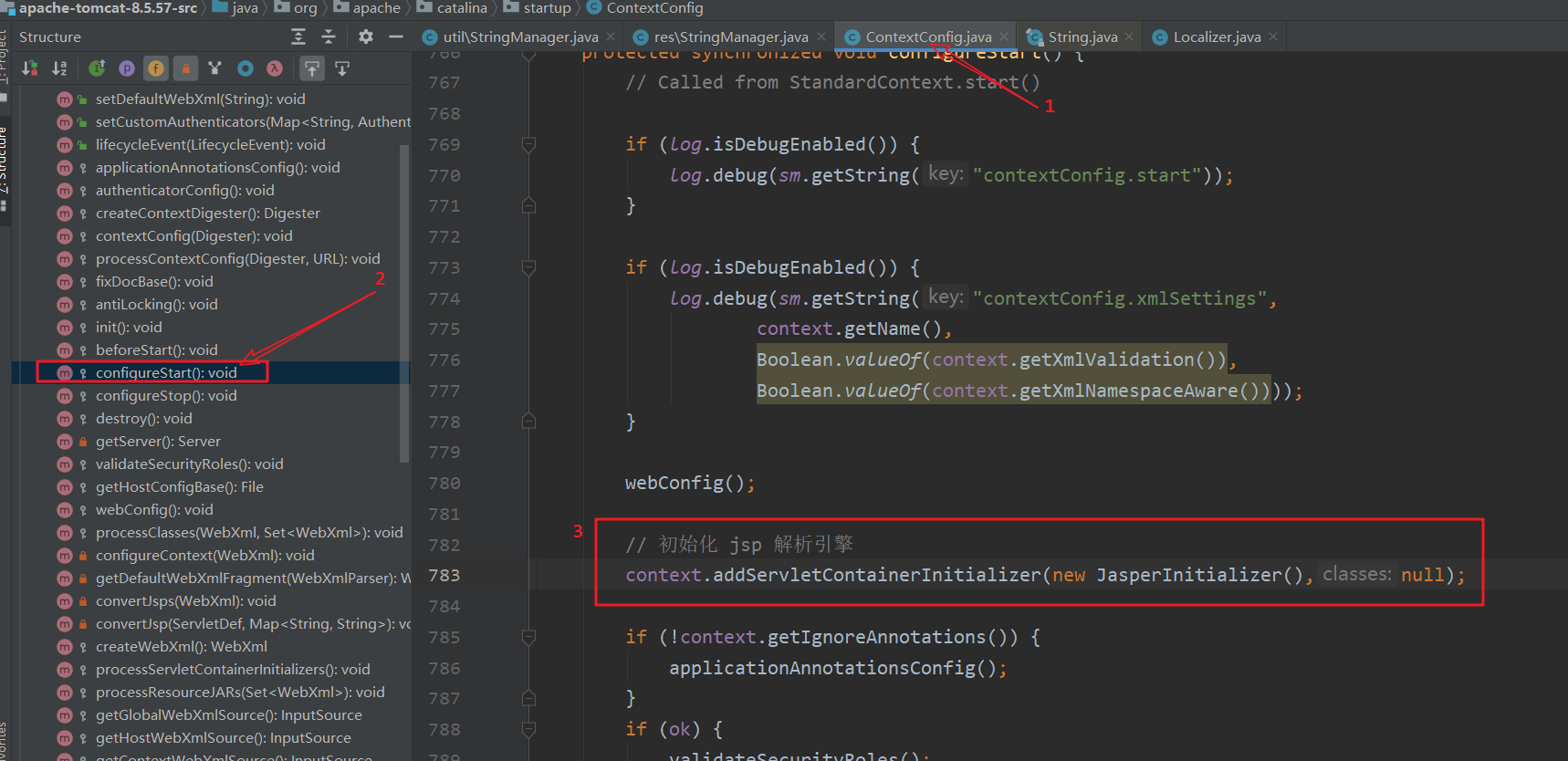Screen dimensions: 1568x761
Task: Open Structure panel settings gear
Action: [x=366, y=36]
